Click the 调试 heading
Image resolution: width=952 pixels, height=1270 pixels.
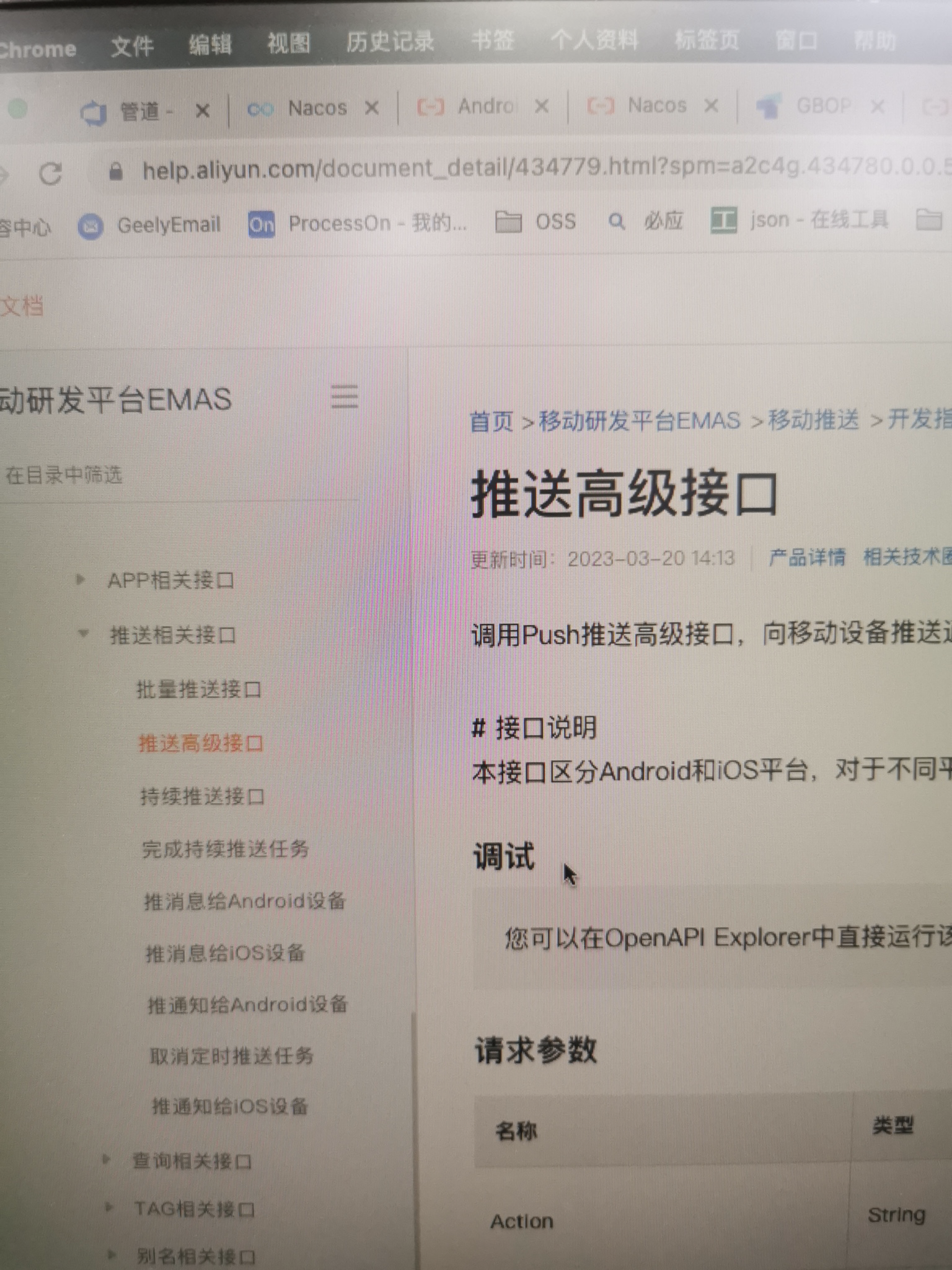point(504,857)
